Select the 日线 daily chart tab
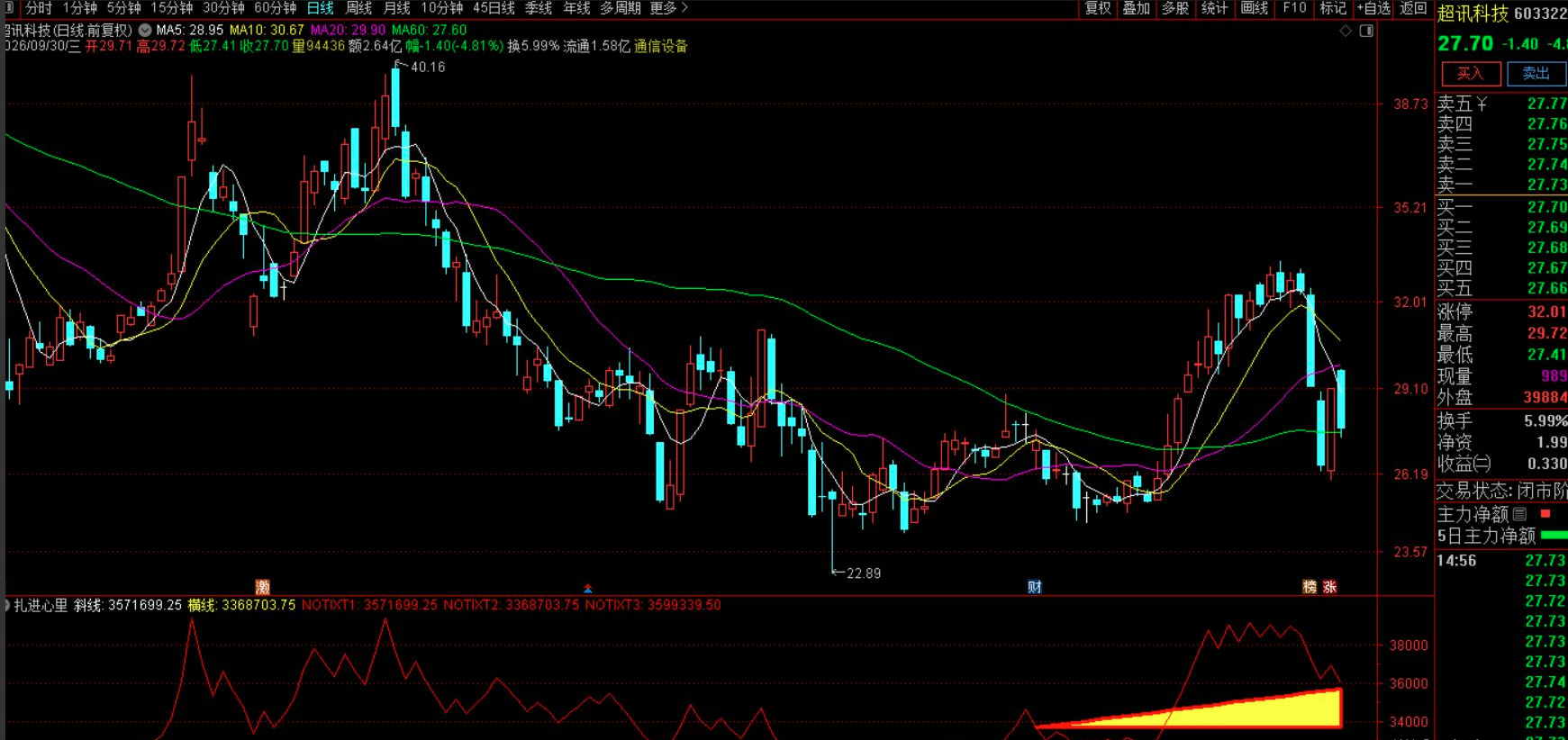Image resolution: width=1568 pixels, height=740 pixels. (x=320, y=8)
